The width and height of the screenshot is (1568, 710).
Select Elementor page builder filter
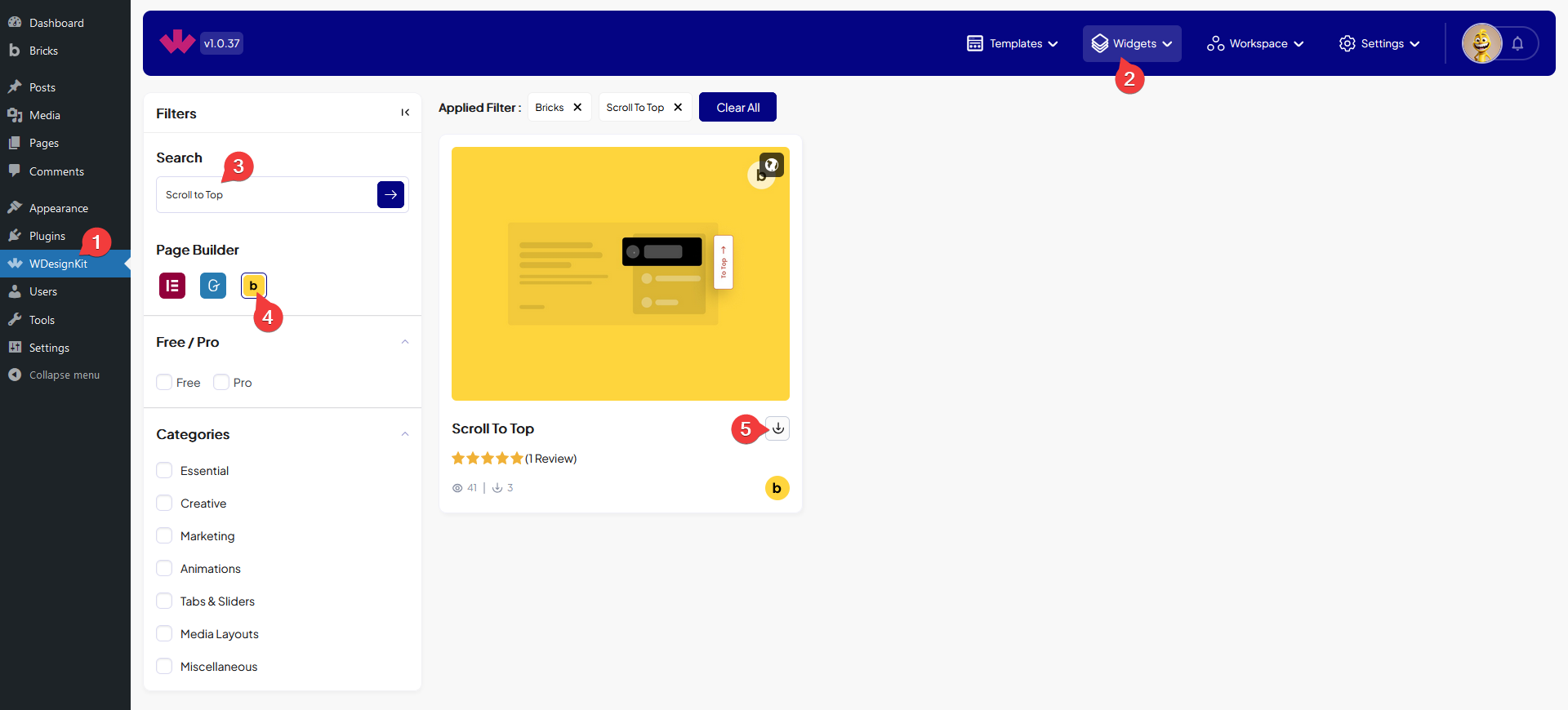(172, 286)
